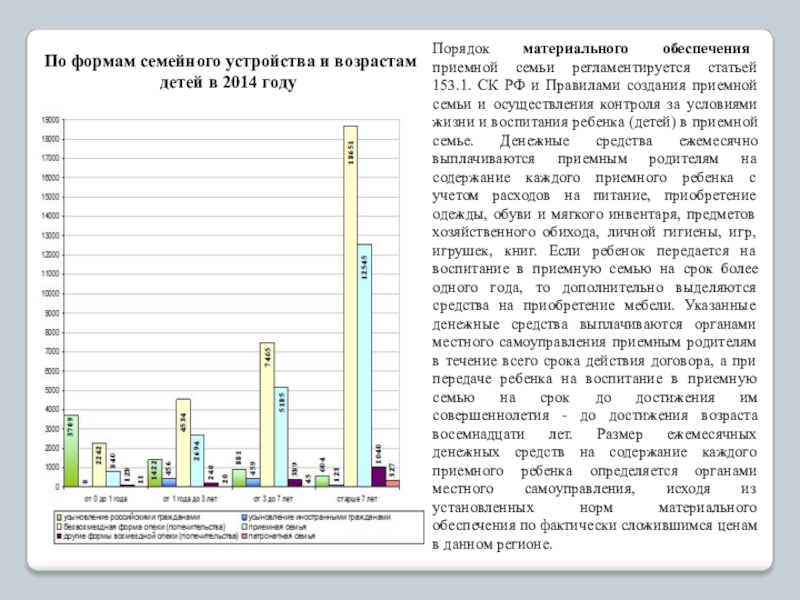The height and width of the screenshot is (600, 800).
Task: Select the purple bar labeled 1040
Action: tap(378, 476)
